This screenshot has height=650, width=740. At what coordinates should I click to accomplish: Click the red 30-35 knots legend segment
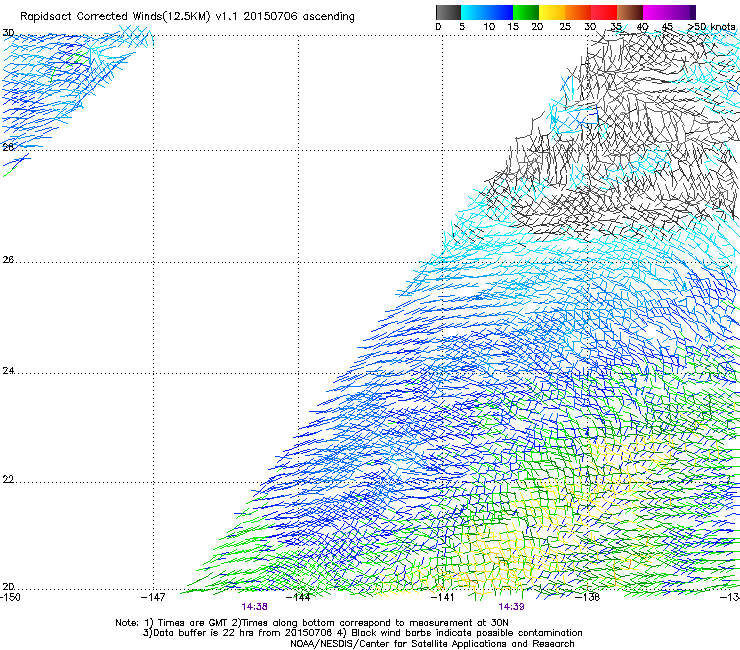click(604, 12)
